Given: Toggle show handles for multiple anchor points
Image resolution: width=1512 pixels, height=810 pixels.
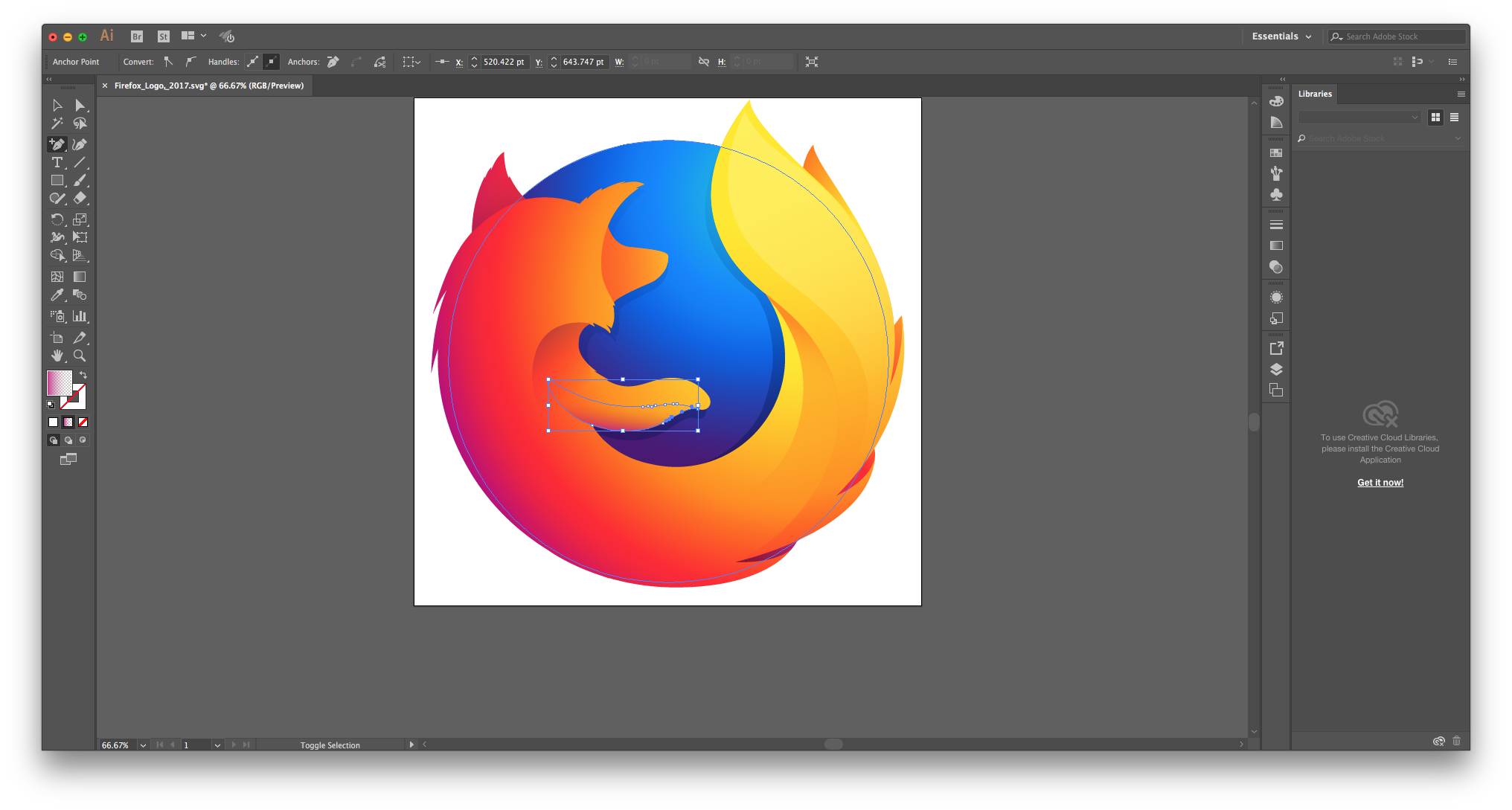Looking at the screenshot, I should pos(253,62).
